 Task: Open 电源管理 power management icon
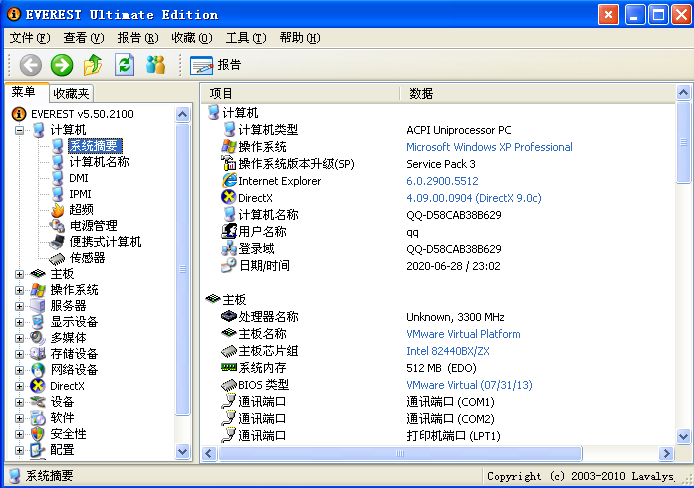click(58, 226)
